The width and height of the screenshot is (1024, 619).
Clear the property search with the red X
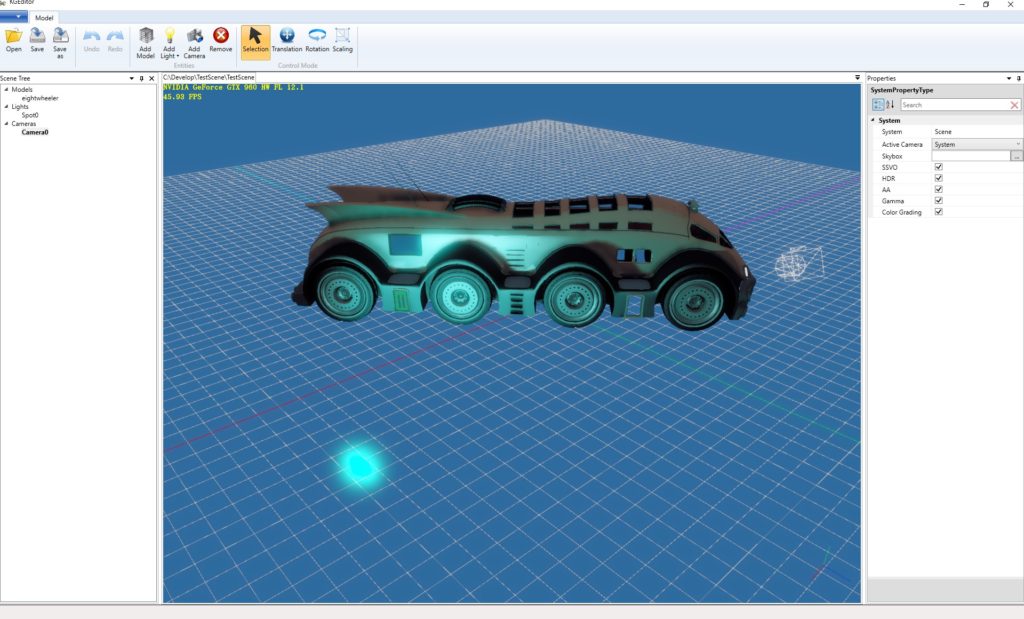tap(1014, 105)
